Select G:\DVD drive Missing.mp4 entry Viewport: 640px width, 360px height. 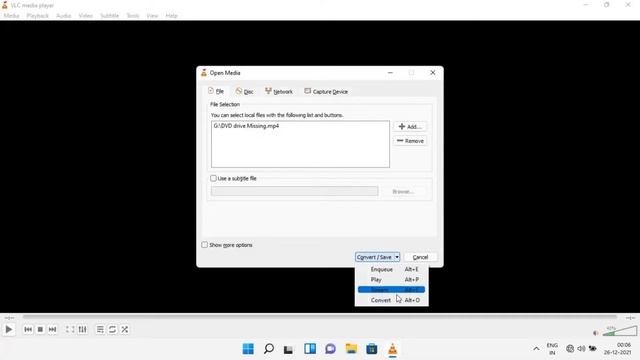(x=247, y=126)
